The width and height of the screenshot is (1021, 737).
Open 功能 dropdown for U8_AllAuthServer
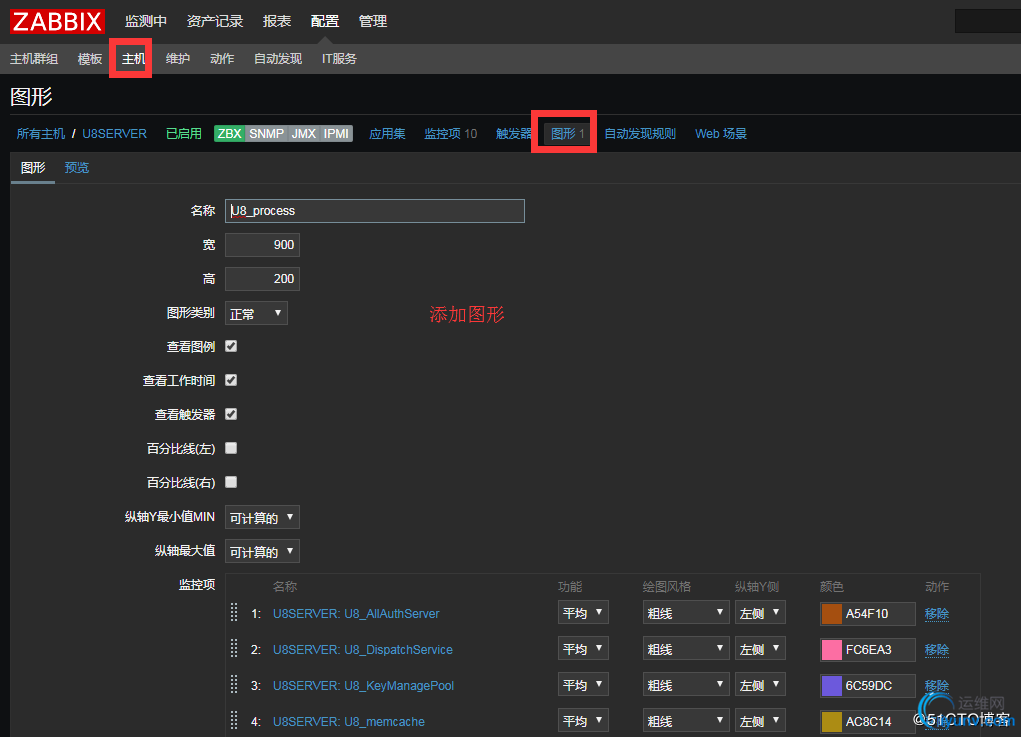pyautogui.click(x=583, y=613)
